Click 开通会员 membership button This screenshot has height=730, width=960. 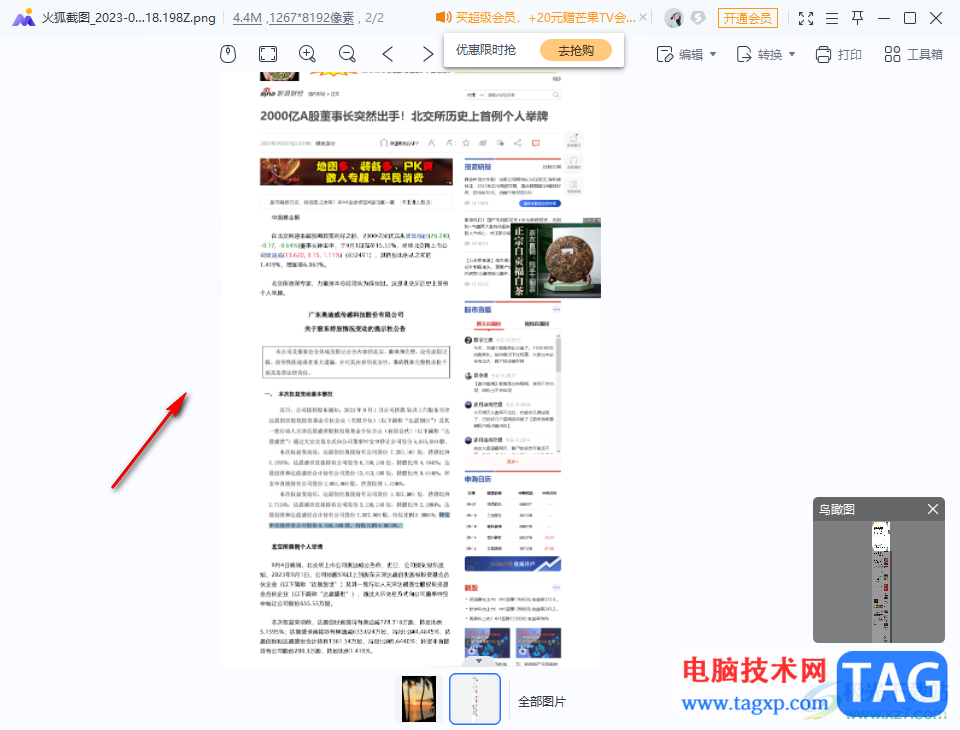point(748,18)
